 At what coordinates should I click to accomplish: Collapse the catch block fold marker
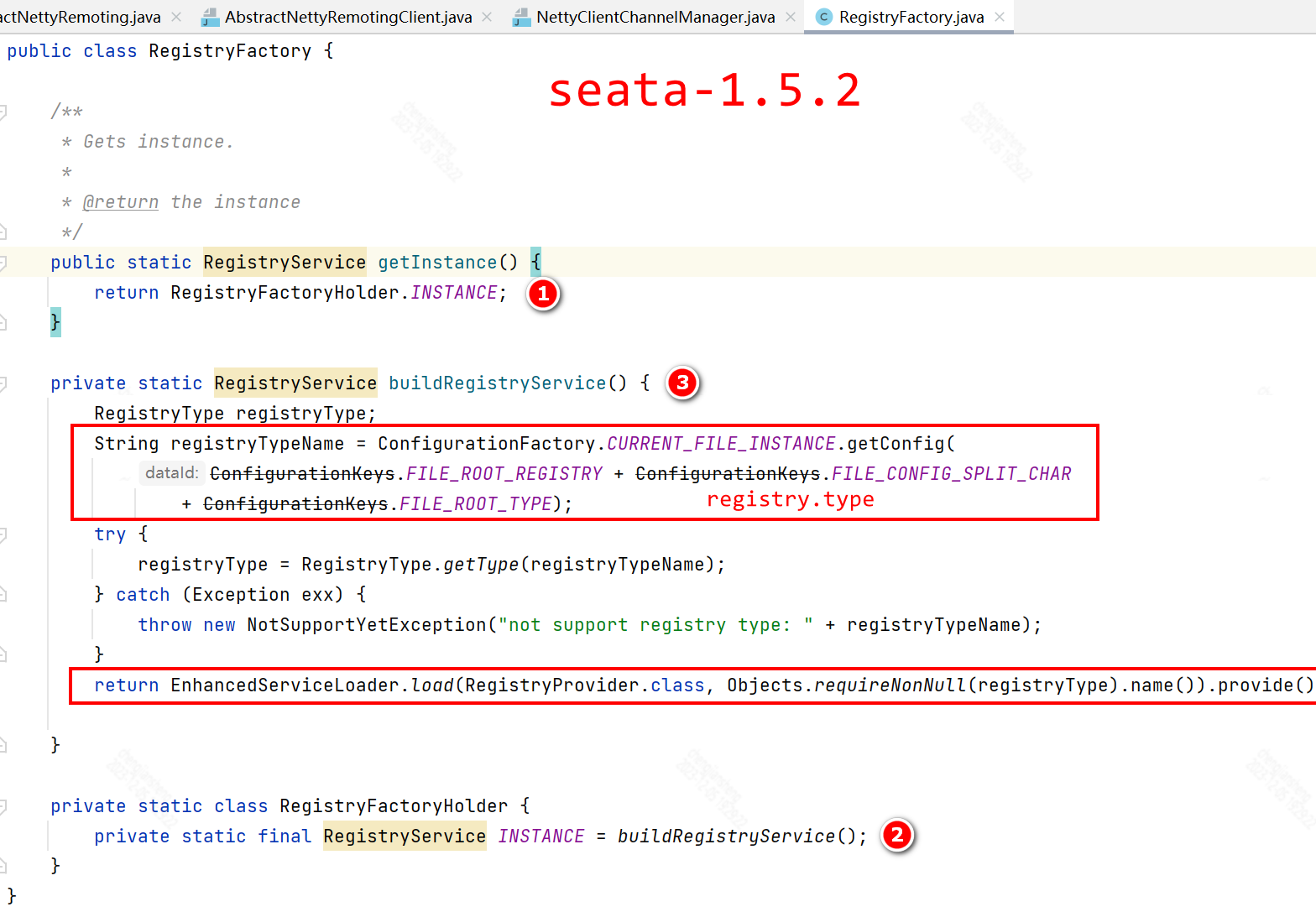click(x=3, y=595)
